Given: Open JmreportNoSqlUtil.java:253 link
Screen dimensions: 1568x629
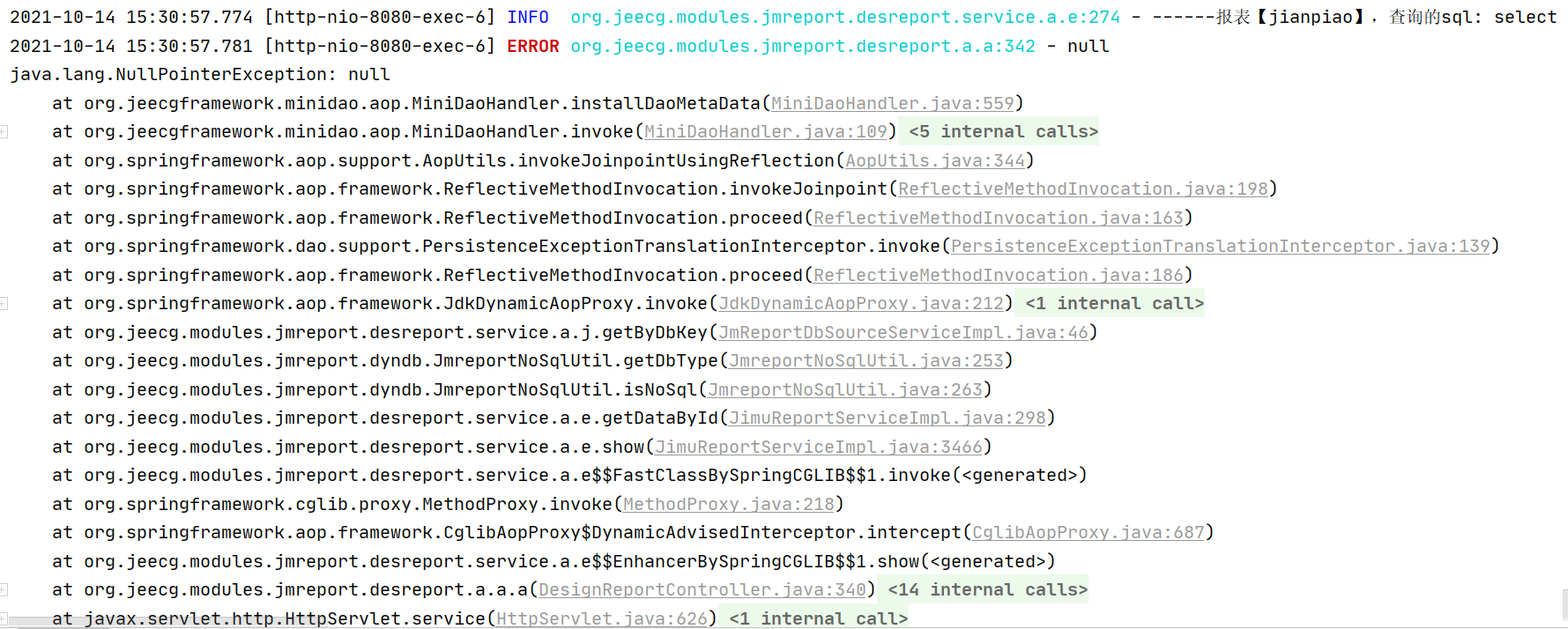Looking at the screenshot, I should point(866,360).
